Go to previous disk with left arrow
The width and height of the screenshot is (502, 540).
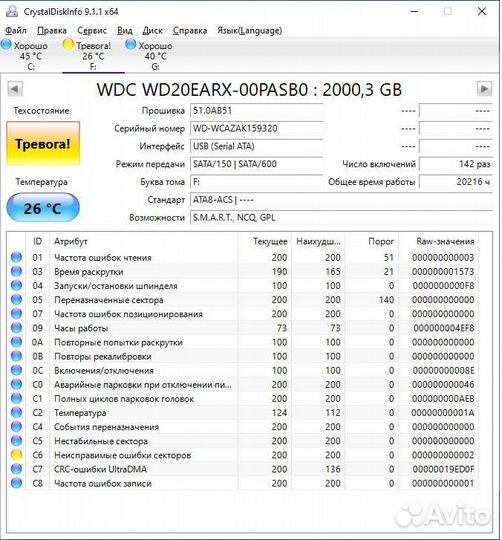(15, 89)
